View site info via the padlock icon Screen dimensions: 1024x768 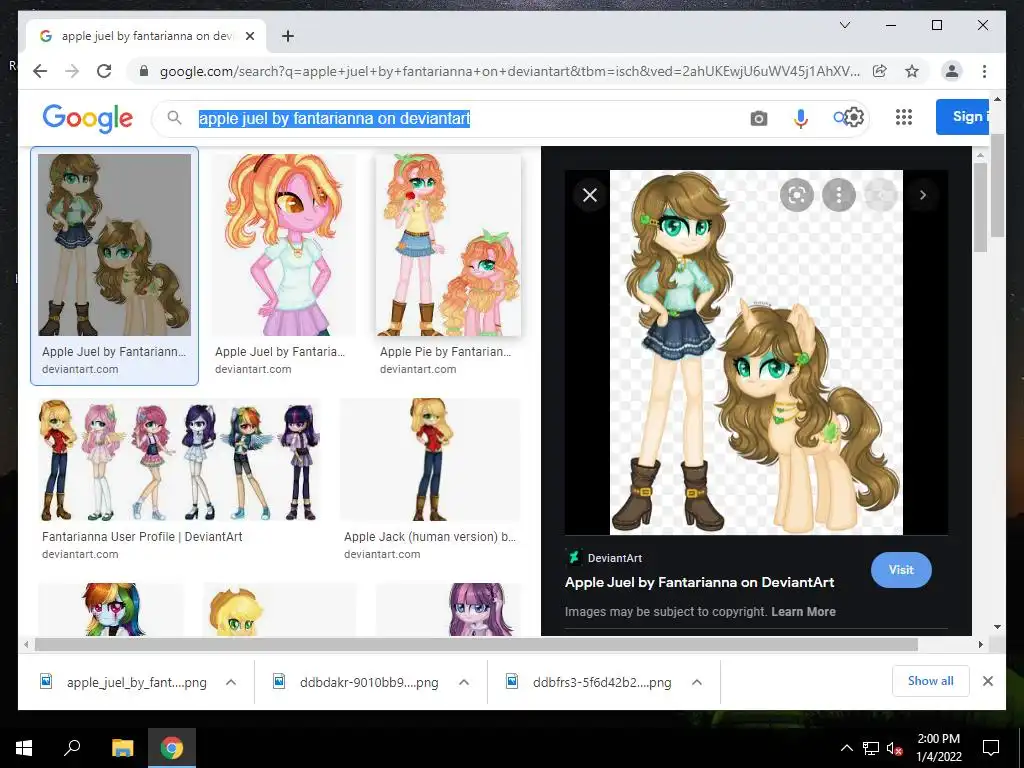144,71
